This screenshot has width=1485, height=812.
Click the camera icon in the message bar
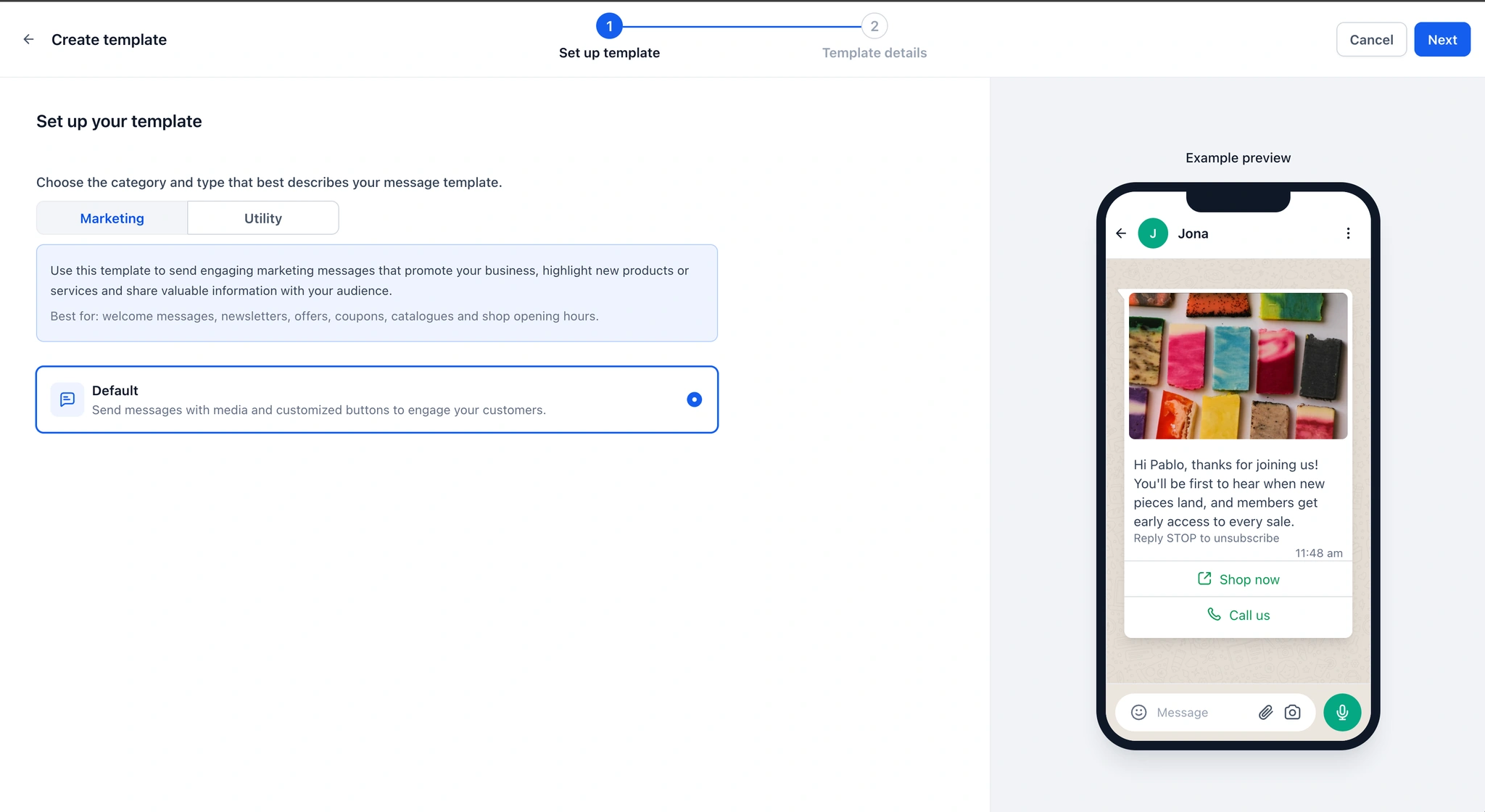(1292, 712)
